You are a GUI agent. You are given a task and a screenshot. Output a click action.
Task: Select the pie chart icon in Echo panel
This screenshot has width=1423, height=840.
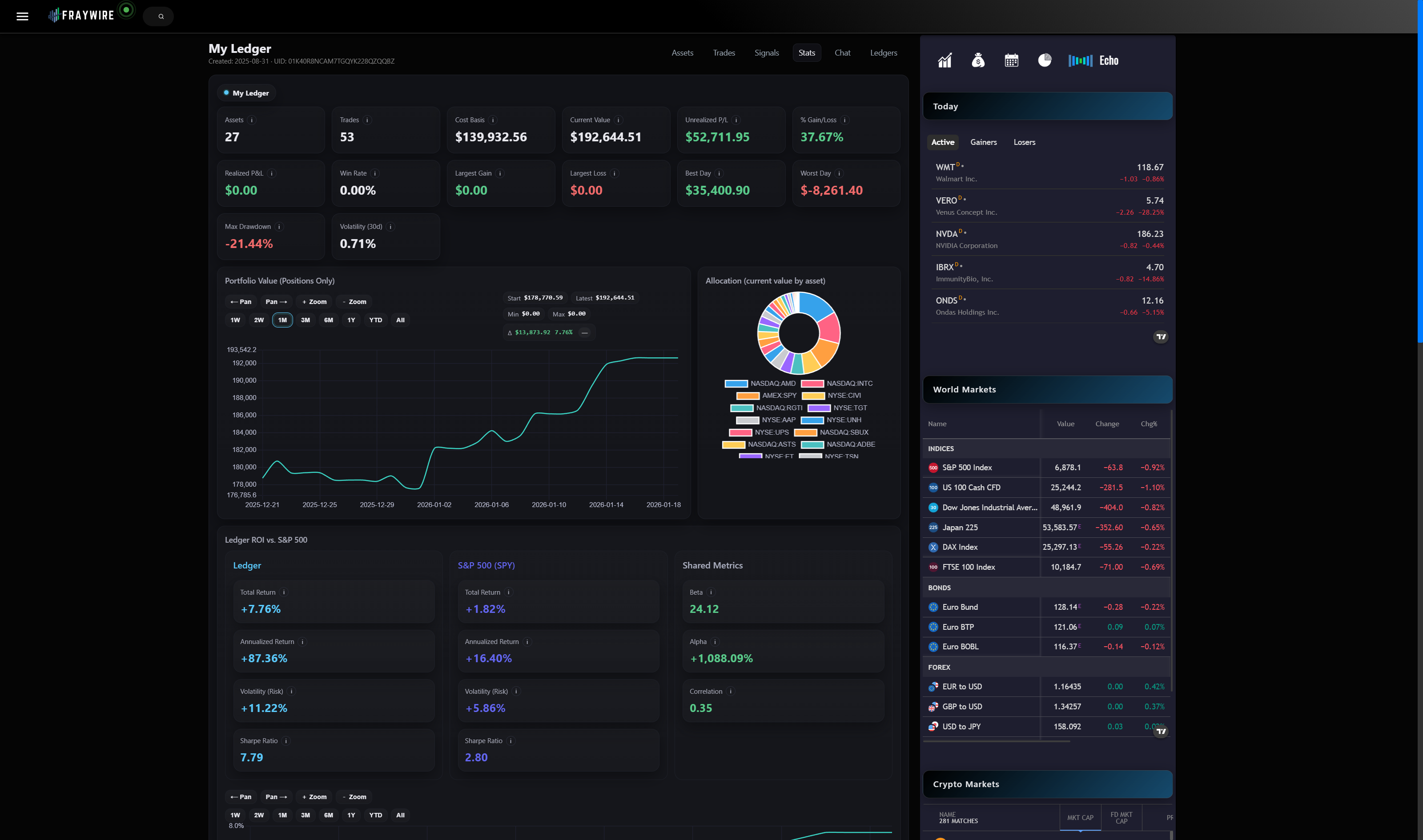click(1044, 60)
